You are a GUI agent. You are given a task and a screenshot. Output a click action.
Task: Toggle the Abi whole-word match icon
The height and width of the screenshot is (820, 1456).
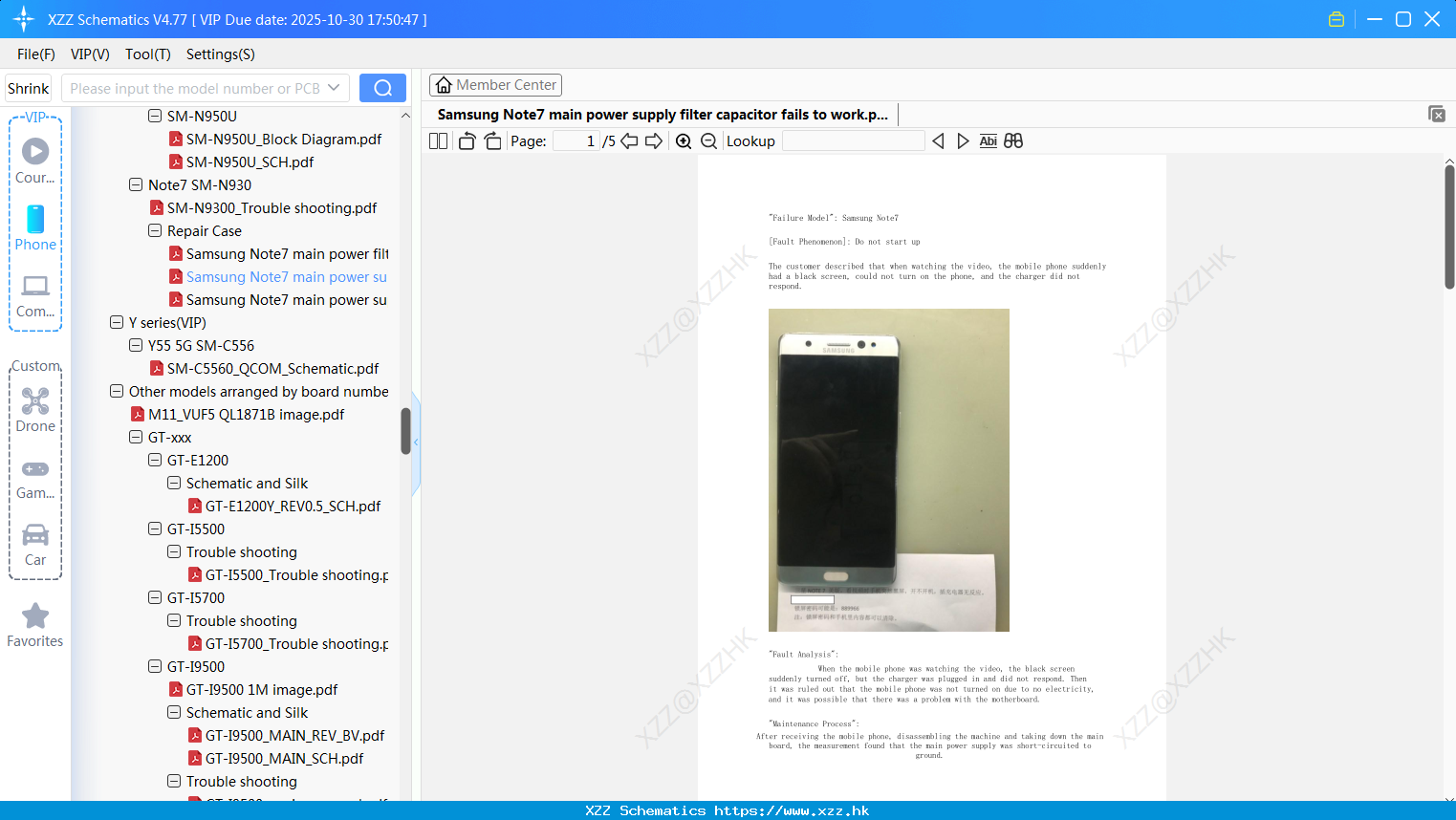point(988,140)
